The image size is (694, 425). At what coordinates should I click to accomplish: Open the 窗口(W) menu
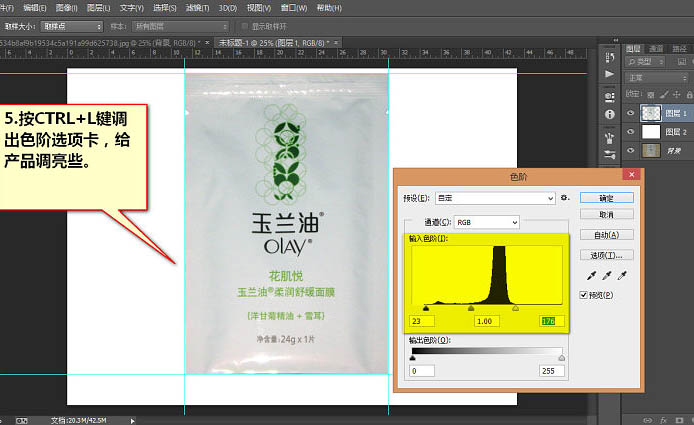click(294, 8)
